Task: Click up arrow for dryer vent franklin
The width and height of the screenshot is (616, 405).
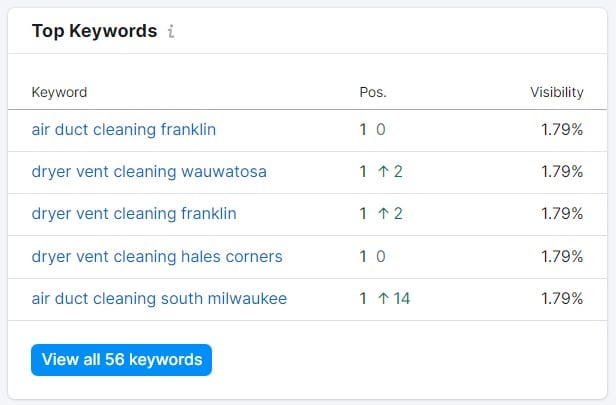Action: (x=383, y=214)
